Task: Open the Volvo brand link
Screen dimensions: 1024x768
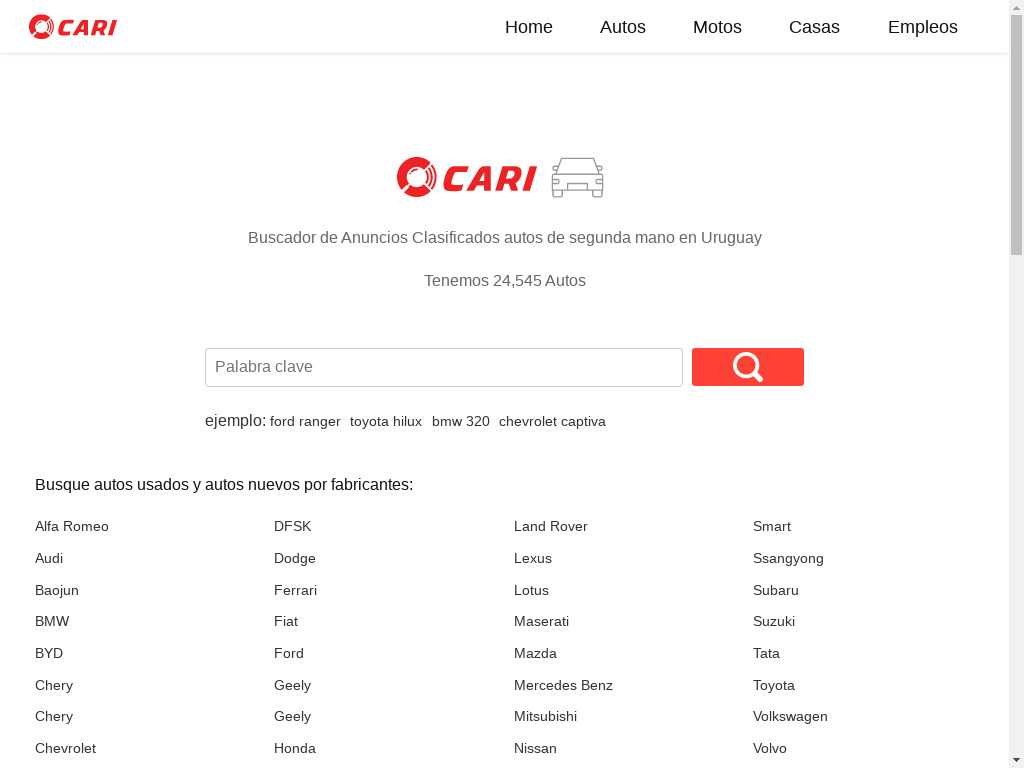Action: pyautogui.click(x=769, y=748)
